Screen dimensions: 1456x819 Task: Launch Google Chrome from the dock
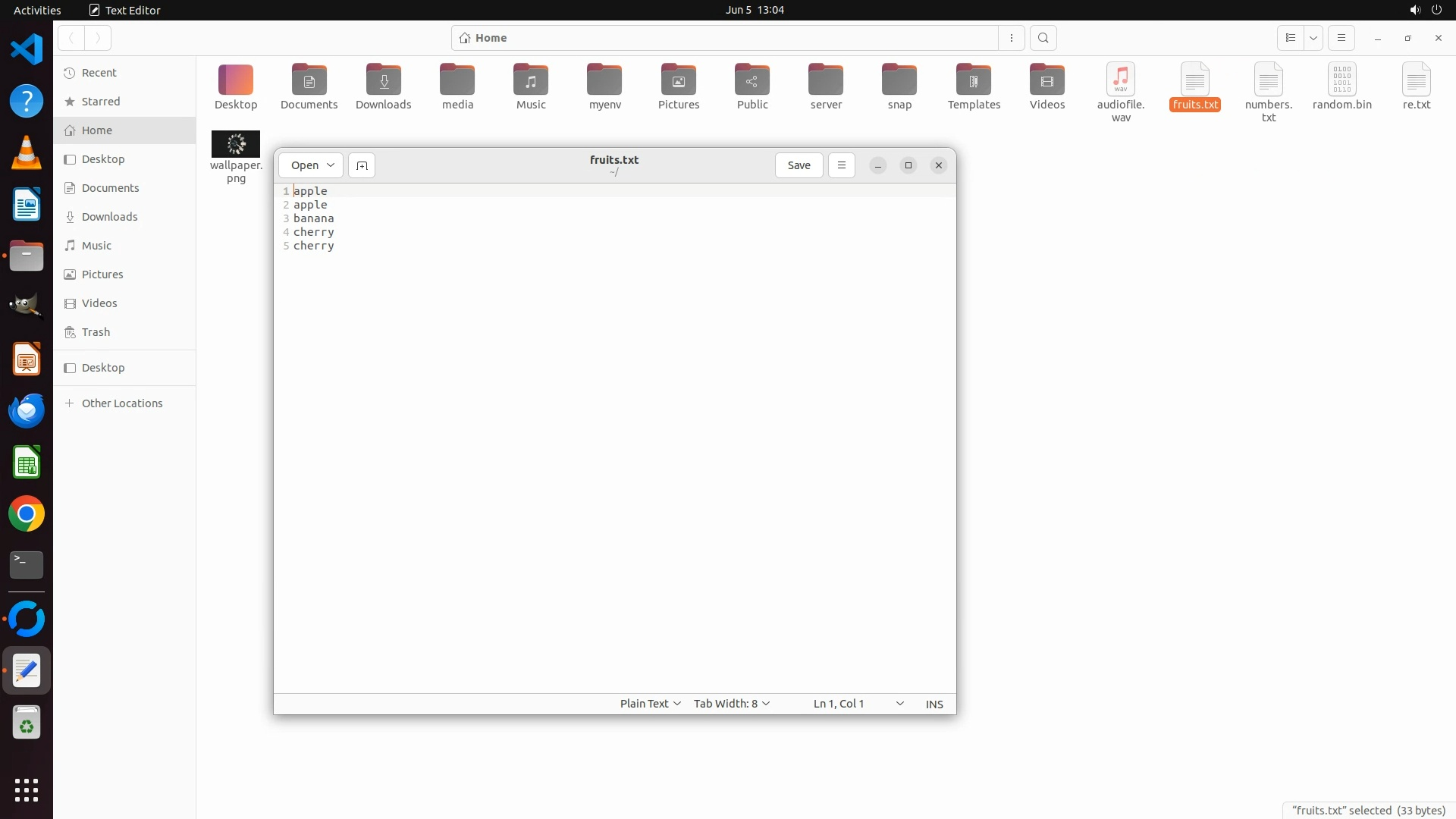(27, 514)
